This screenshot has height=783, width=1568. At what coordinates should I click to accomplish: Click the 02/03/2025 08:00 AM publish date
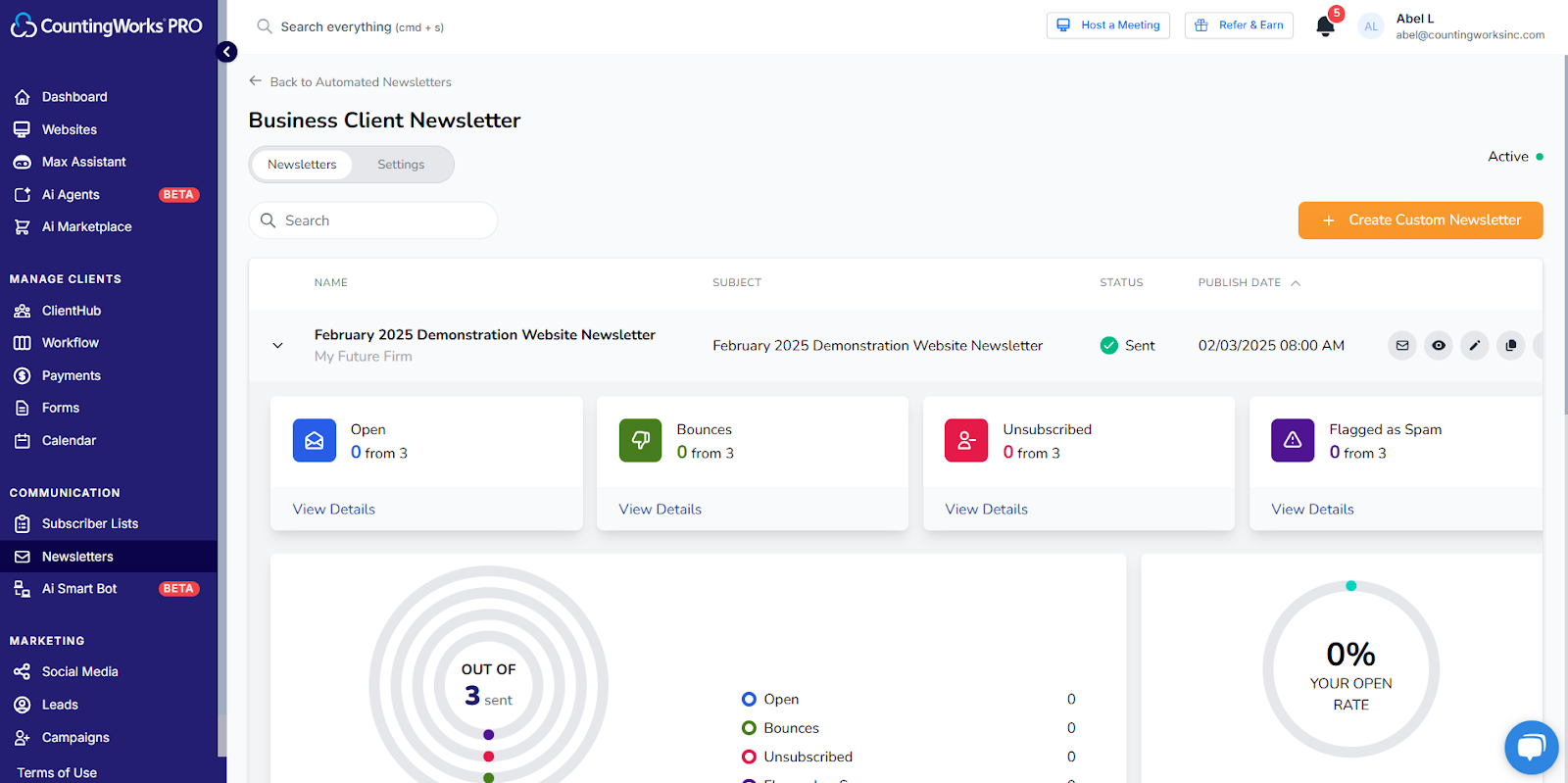click(x=1271, y=346)
